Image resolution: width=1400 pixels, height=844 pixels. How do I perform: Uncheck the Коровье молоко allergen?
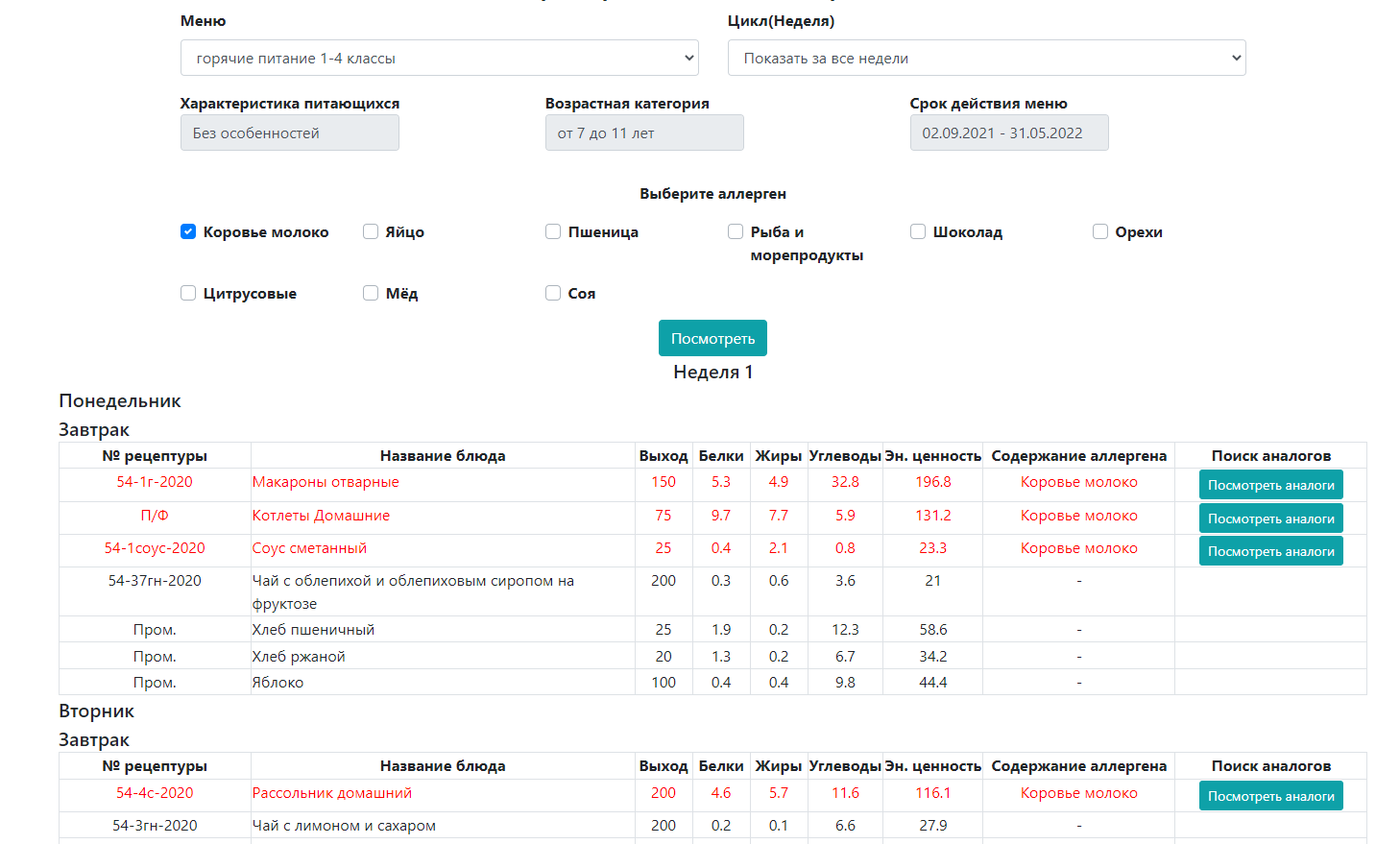tap(188, 231)
